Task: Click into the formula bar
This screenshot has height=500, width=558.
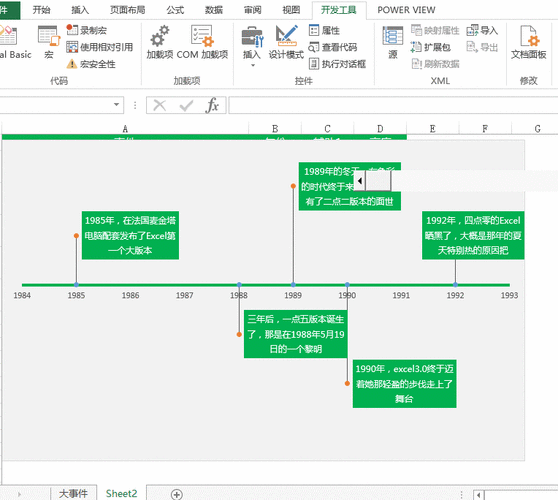Action: [x=393, y=105]
